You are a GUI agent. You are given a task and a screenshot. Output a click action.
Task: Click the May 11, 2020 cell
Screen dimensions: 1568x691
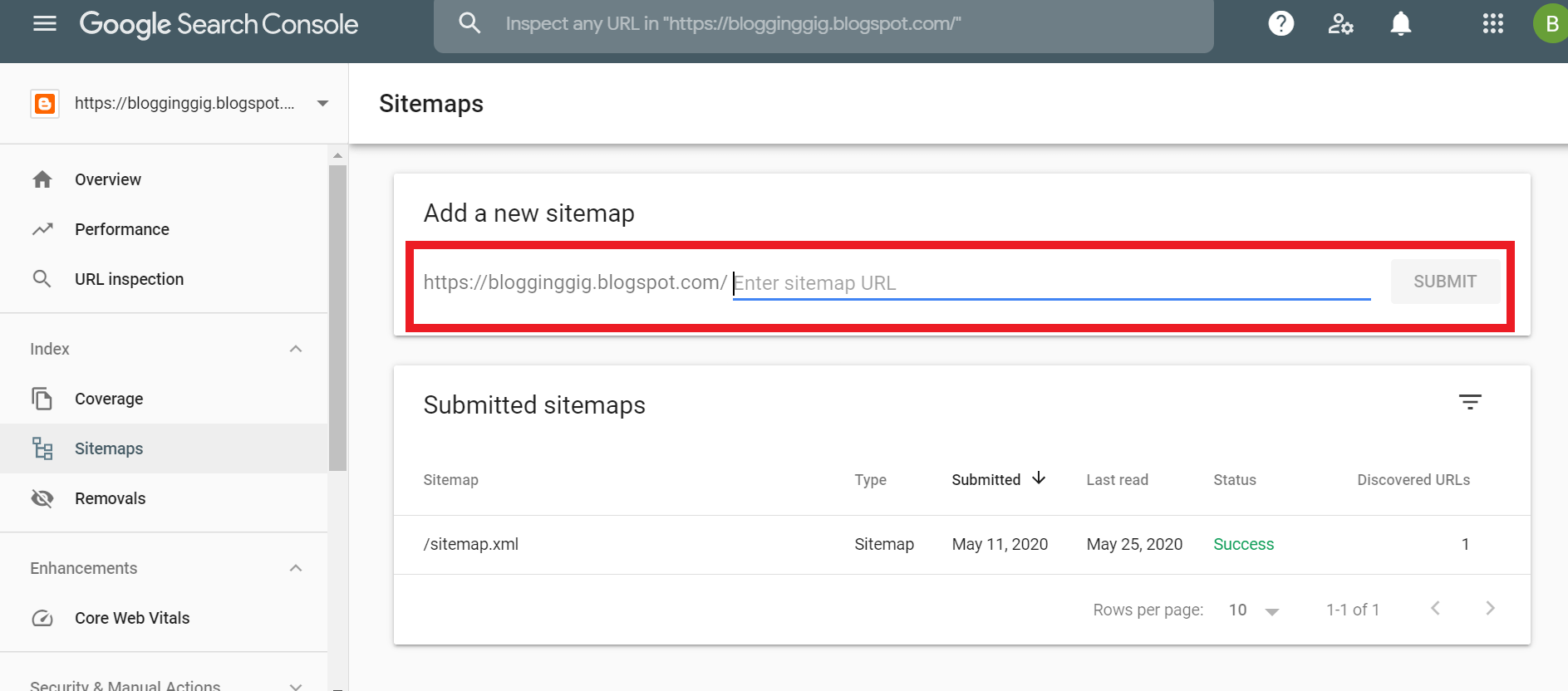(x=1000, y=544)
